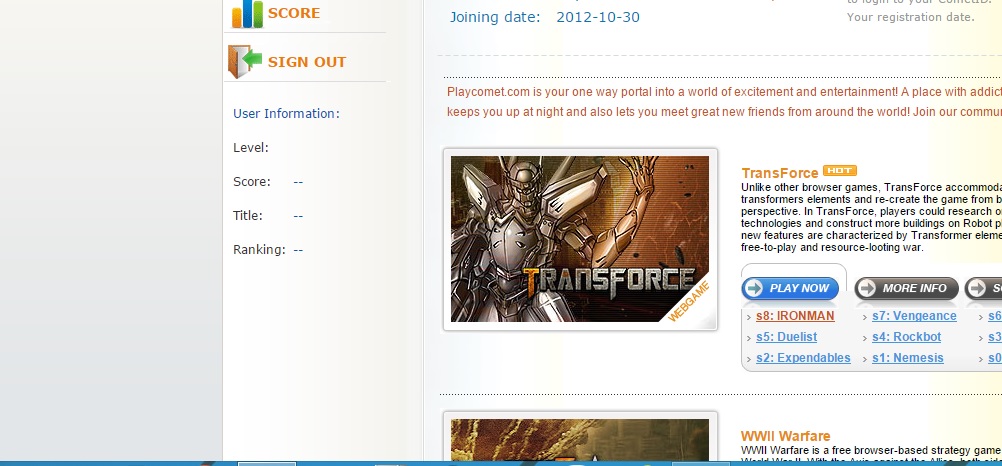Screen dimensions: 1002x466
Task: Open the SCORE menu item
Action: (294, 14)
